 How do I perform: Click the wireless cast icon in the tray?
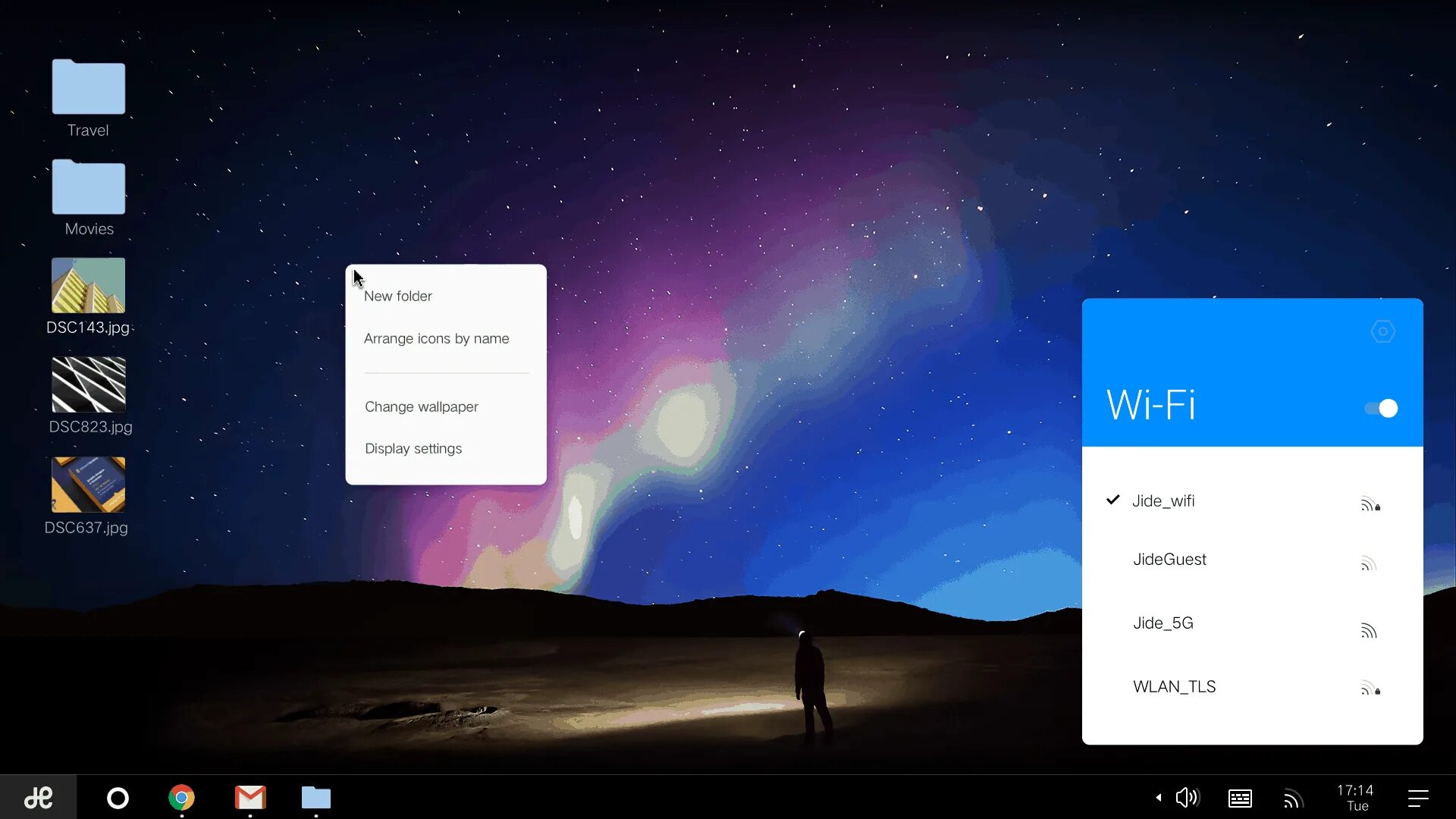pyautogui.click(x=1294, y=797)
